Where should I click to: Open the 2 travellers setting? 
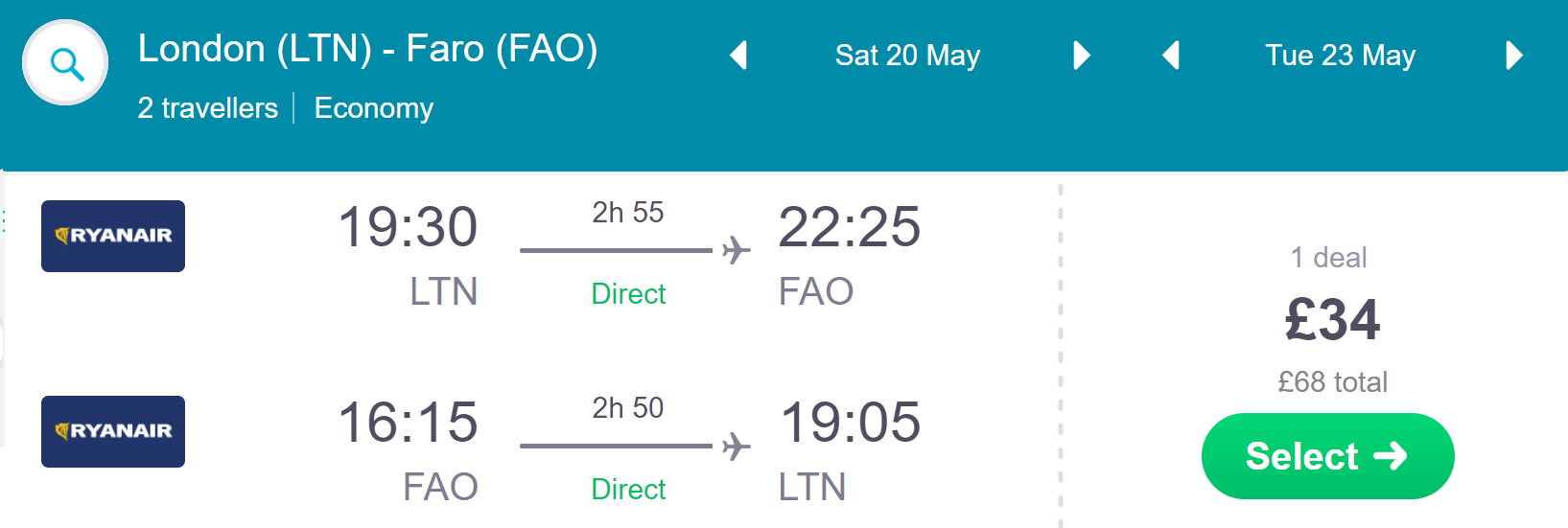click(x=208, y=108)
